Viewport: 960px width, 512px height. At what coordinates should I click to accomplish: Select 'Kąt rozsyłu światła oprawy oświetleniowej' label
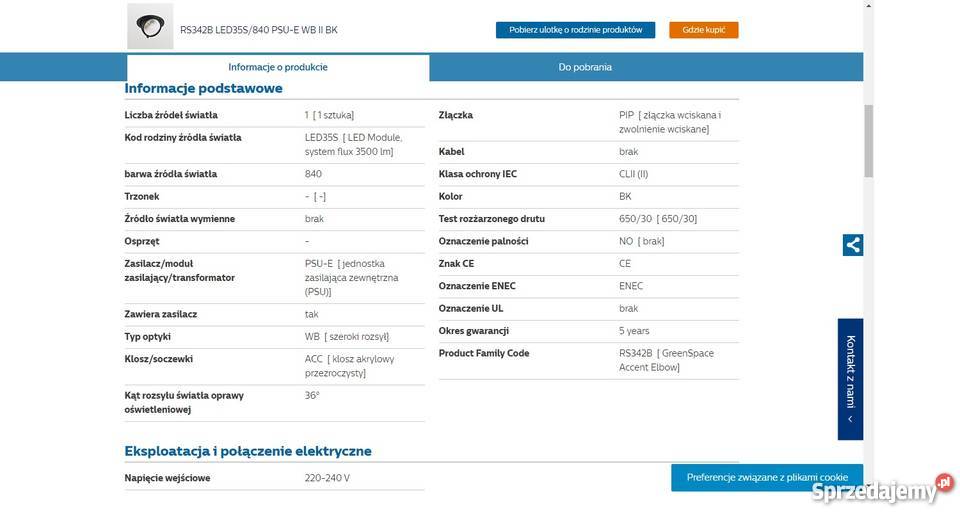(184, 402)
